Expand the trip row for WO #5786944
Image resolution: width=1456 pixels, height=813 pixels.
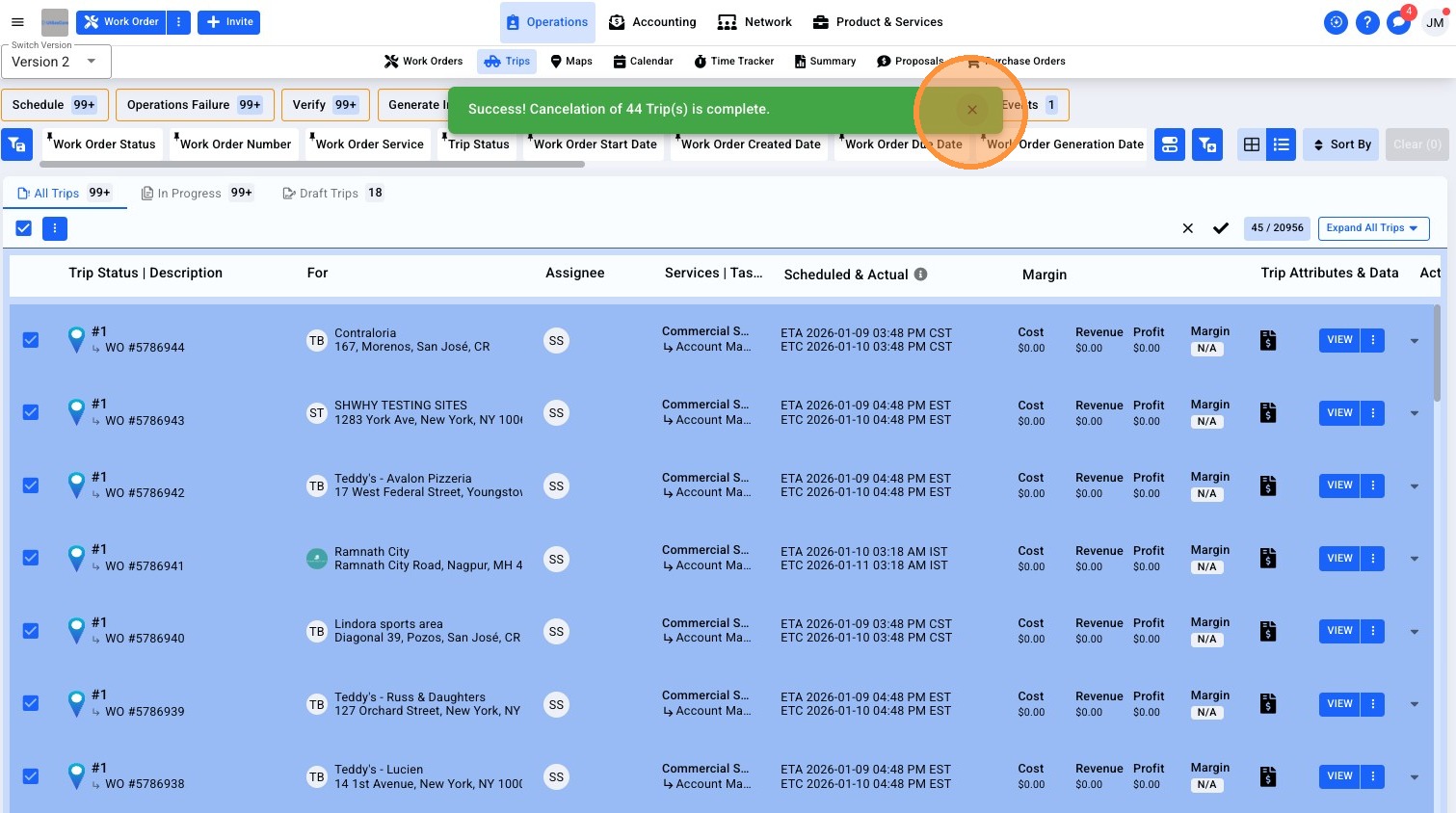pos(1415,341)
